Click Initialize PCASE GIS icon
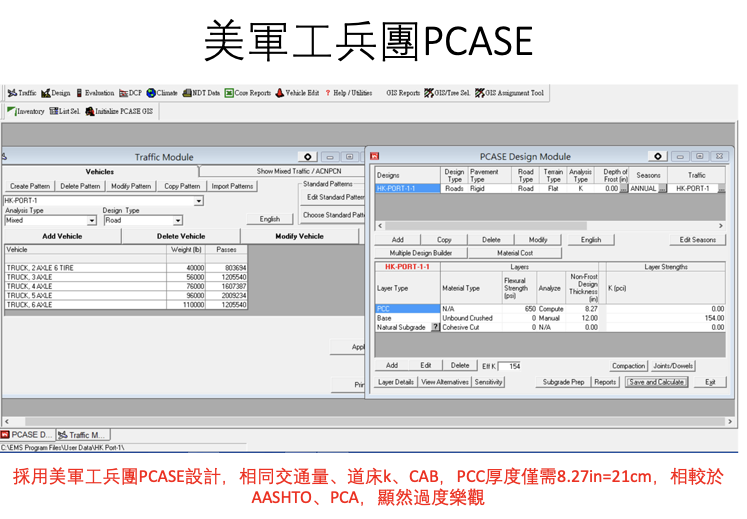The height and width of the screenshot is (519, 747). point(119,111)
